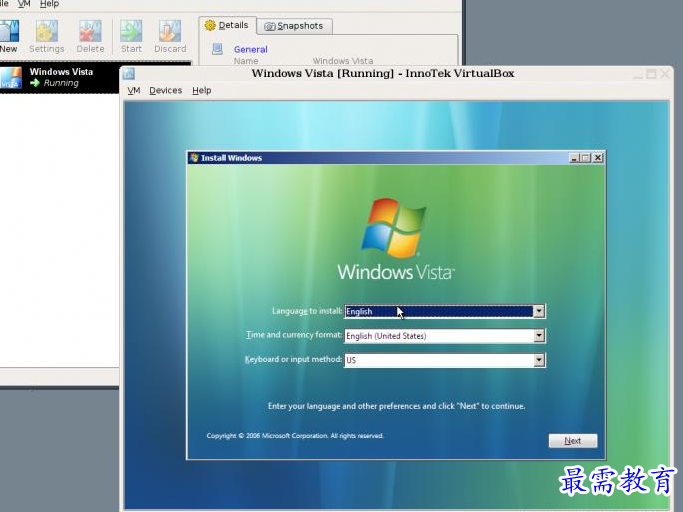Switch to the Details tab
This screenshot has height=512, width=683.
(x=227, y=25)
